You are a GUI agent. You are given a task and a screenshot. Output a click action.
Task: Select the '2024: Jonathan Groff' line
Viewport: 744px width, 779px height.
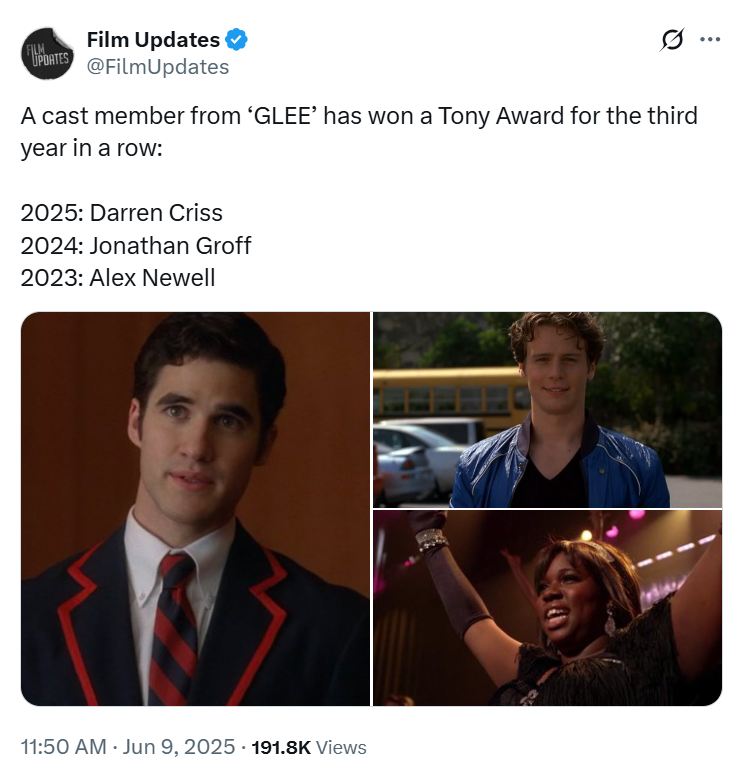tap(136, 245)
